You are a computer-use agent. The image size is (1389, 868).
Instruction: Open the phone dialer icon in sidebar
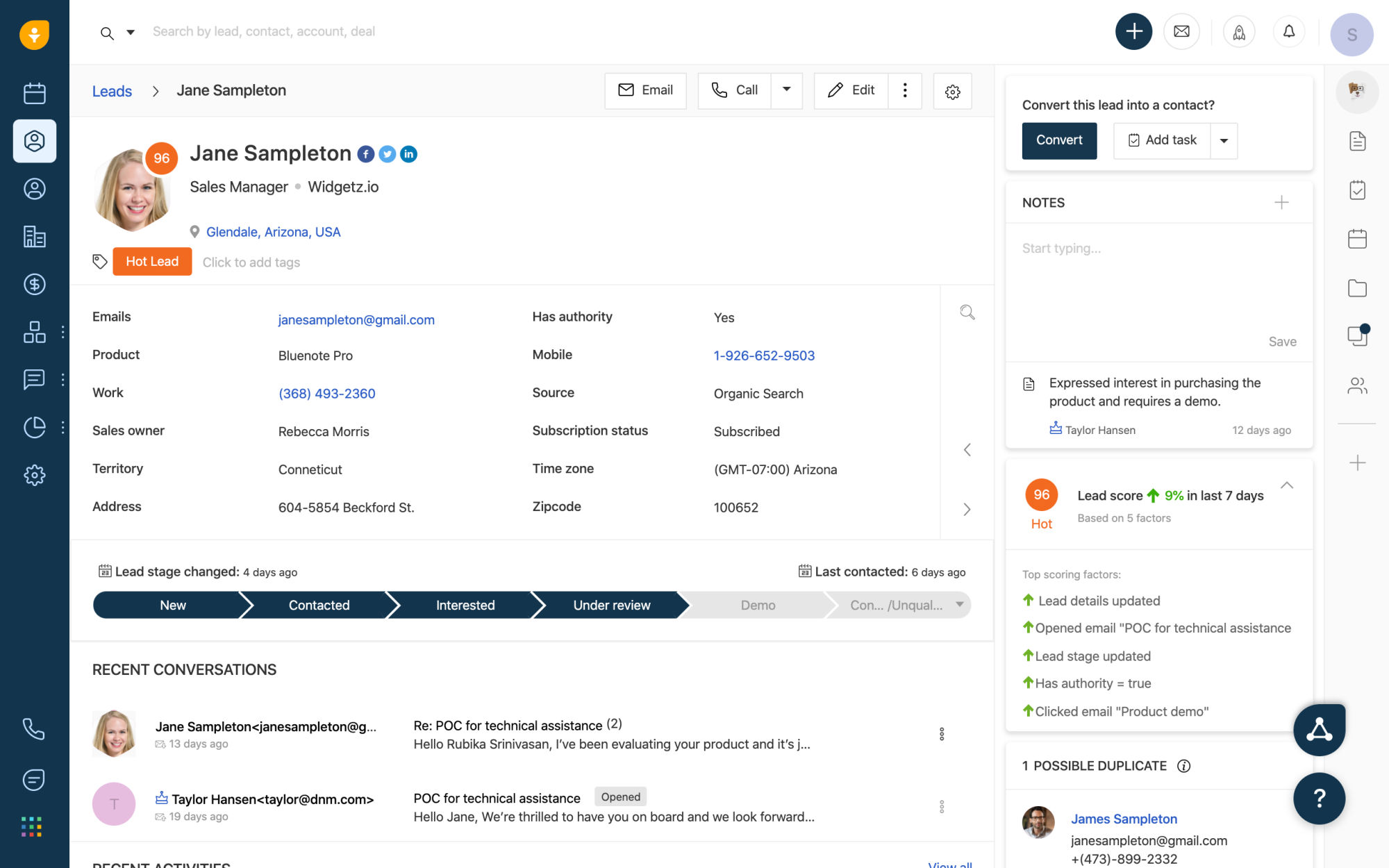point(34,728)
